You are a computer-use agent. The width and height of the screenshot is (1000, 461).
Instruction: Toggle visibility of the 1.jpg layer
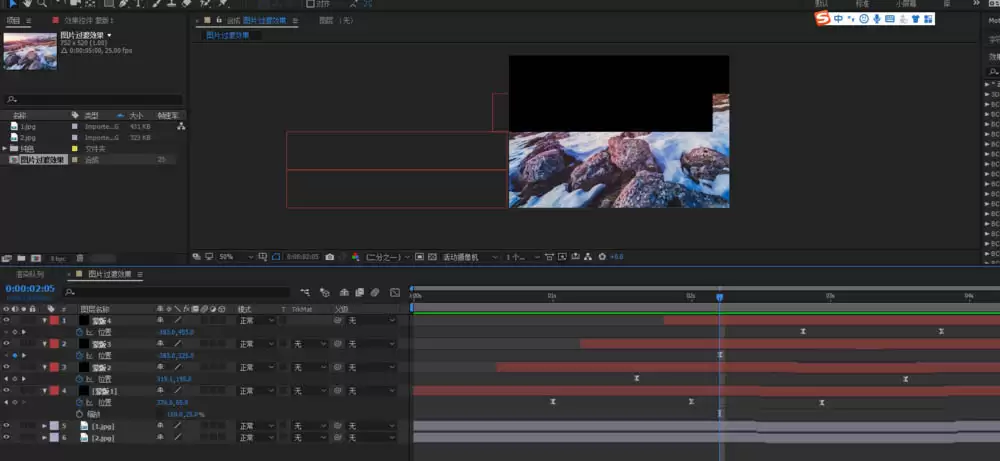point(6,425)
